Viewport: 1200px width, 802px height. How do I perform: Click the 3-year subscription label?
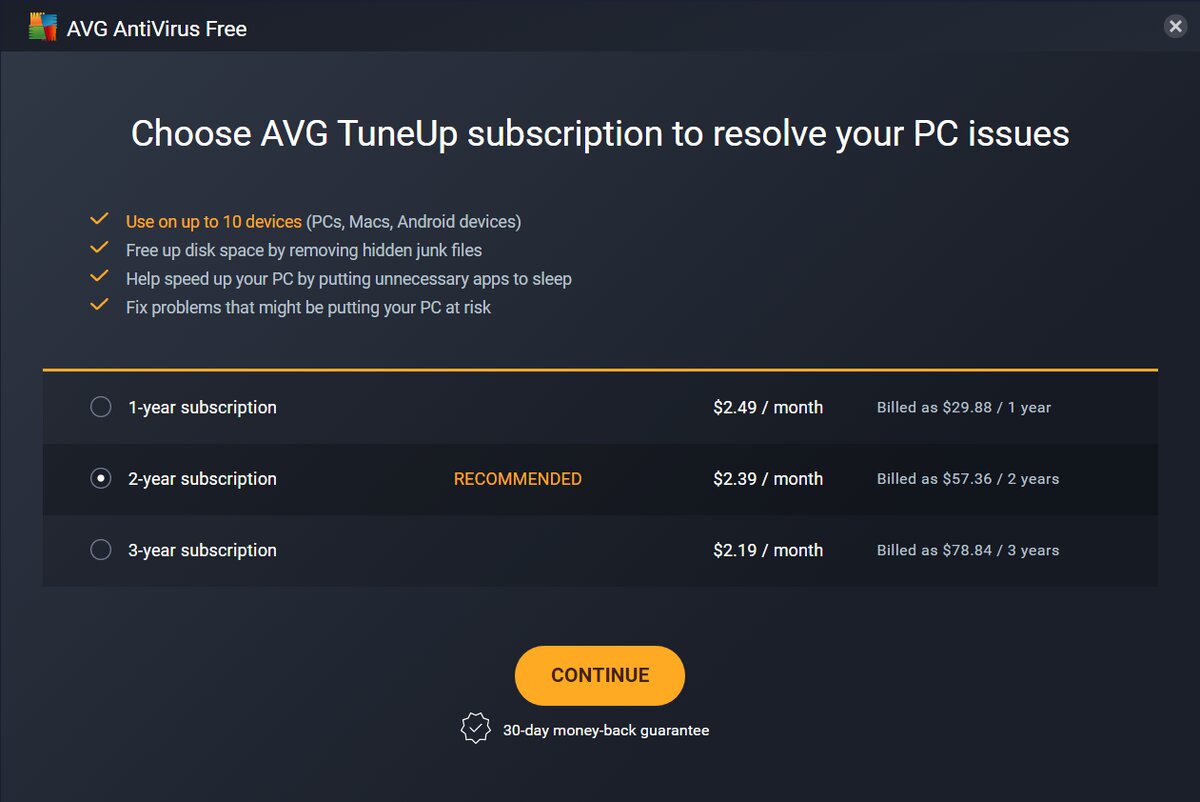pos(202,551)
